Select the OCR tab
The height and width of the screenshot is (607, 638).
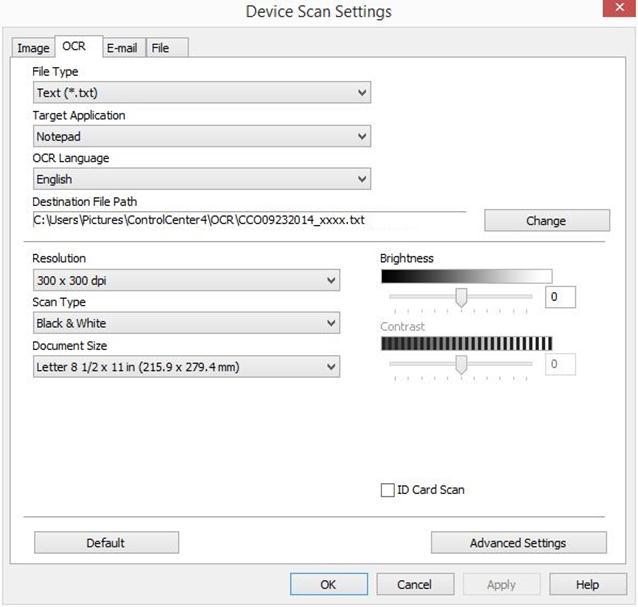click(x=74, y=47)
